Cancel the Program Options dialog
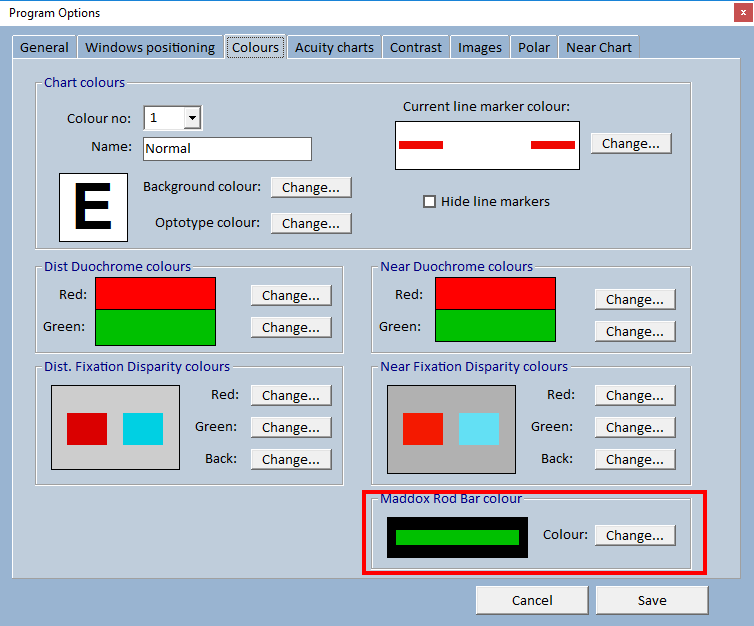The image size is (754, 626). 532,600
